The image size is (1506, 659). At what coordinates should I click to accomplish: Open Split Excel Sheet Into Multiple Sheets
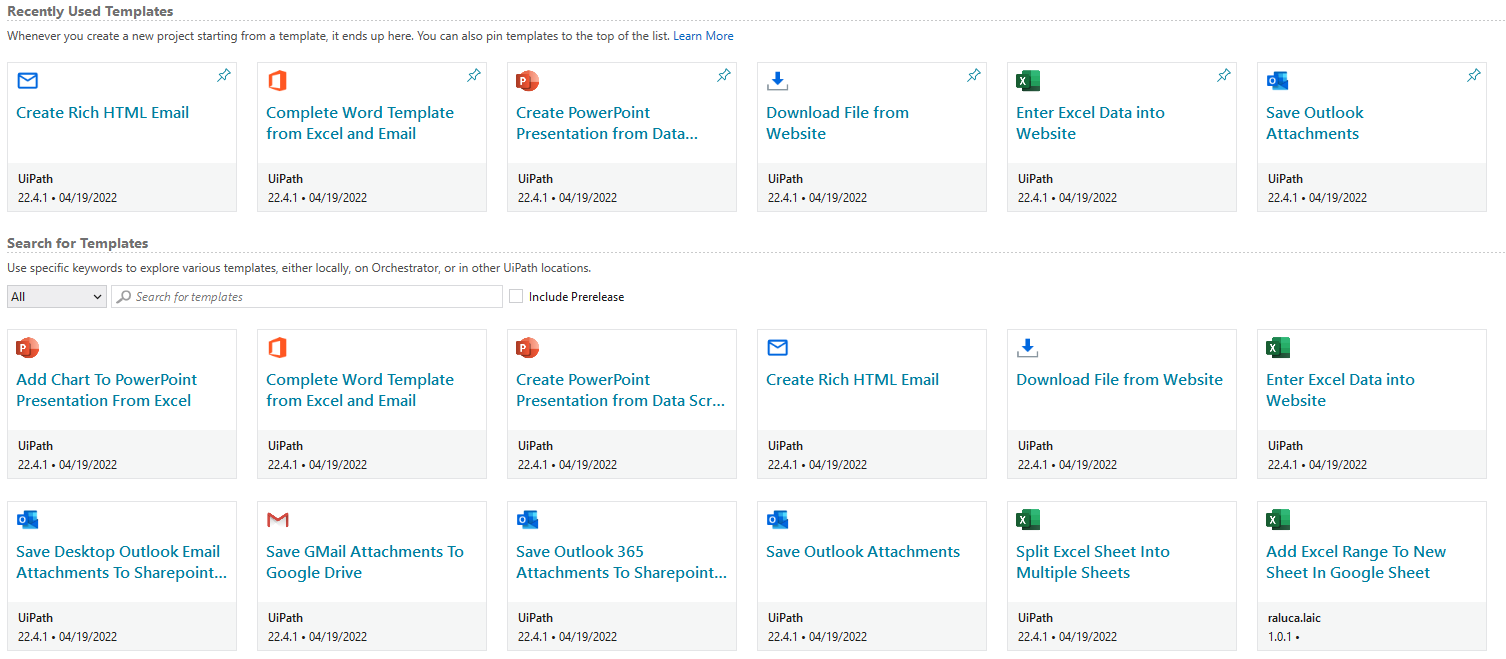pyautogui.click(x=1093, y=562)
